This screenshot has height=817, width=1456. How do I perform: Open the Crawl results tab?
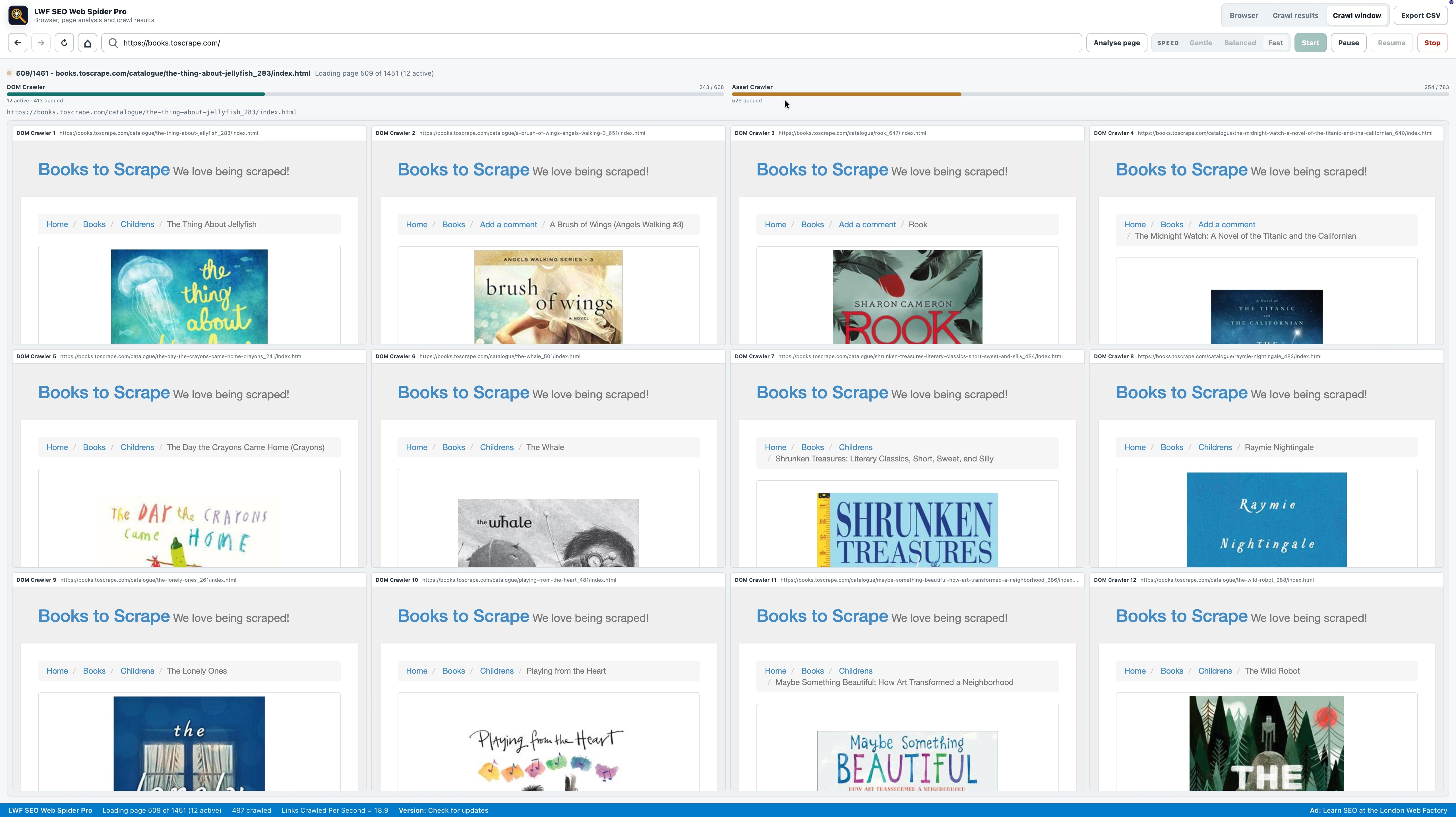tap(1295, 15)
